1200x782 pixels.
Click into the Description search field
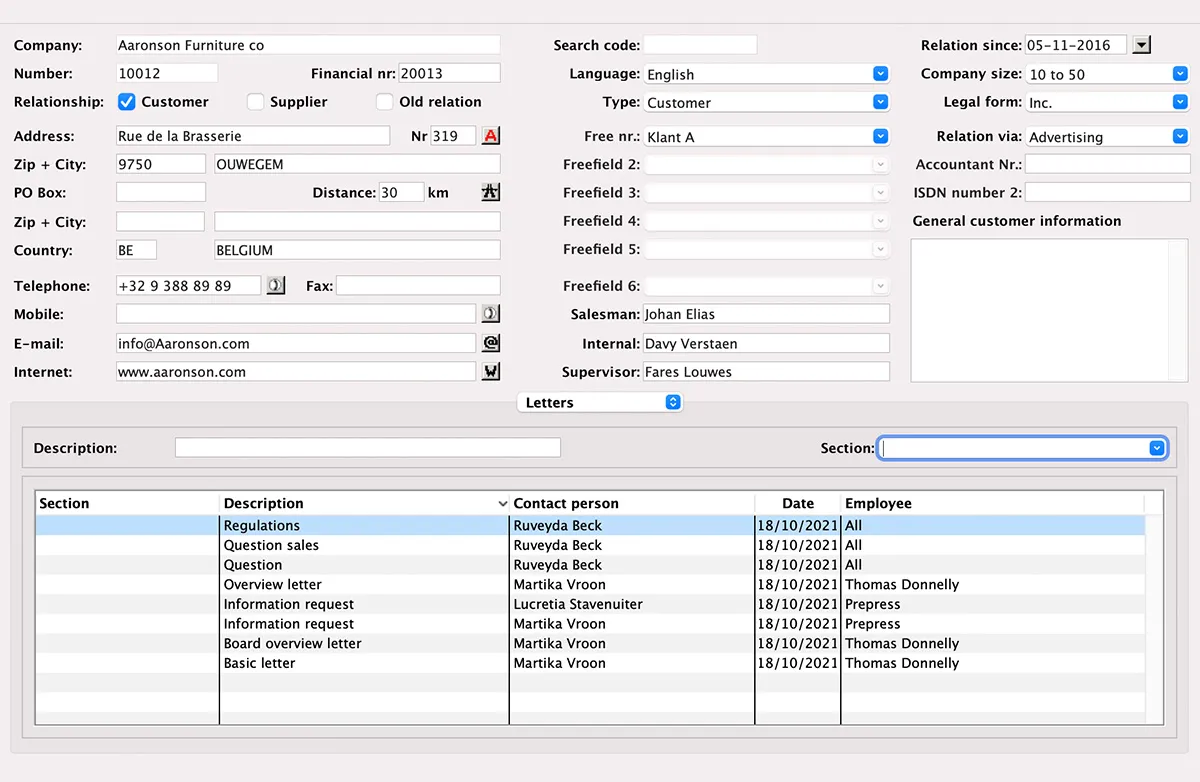click(x=367, y=448)
